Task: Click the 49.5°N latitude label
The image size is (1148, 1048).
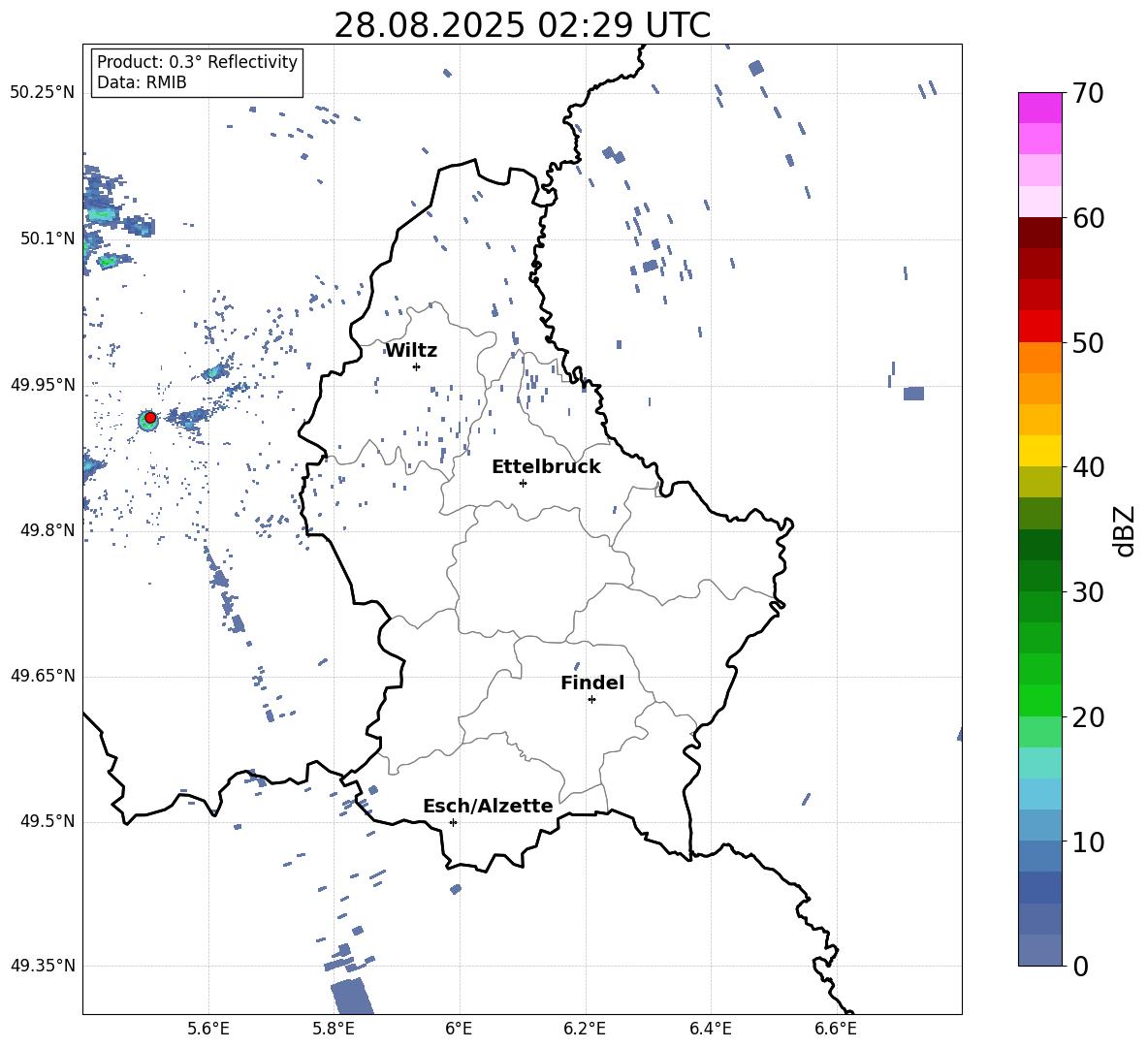Action: [x=48, y=821]
